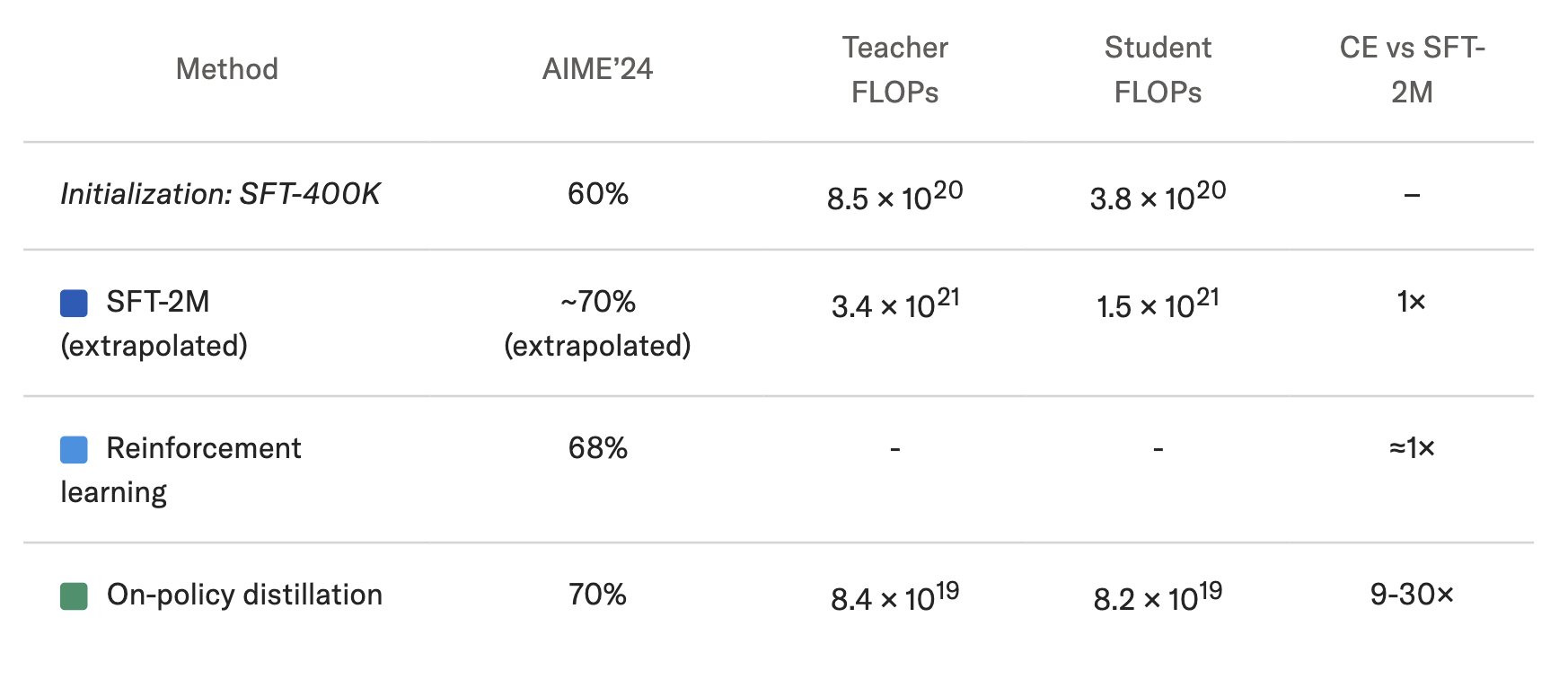Select the 8.2 × 10^19 student FLOPs cell

pos(1158,595)
